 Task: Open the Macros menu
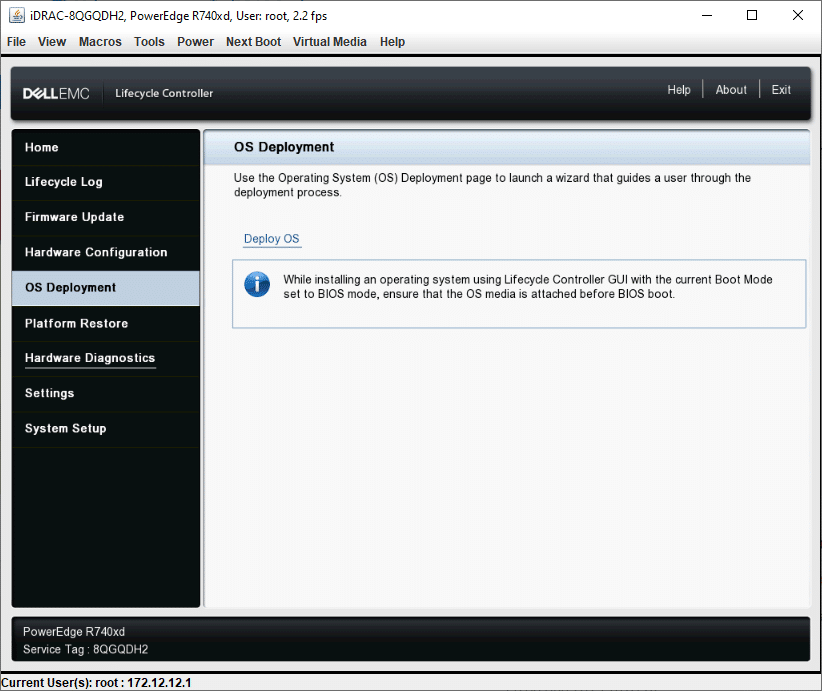pos(100,42)
